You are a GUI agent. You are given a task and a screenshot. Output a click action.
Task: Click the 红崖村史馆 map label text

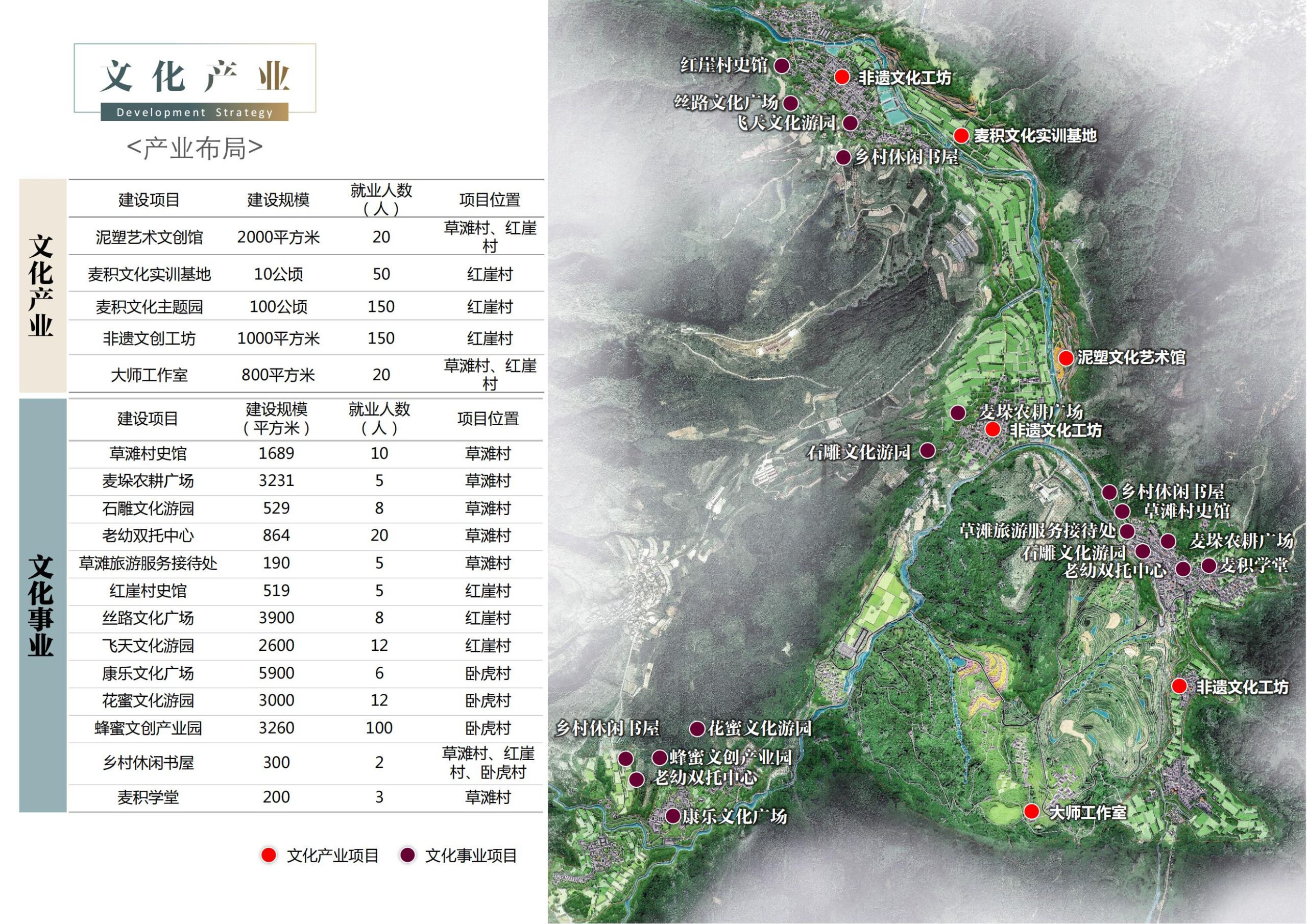tap(724, 65)
